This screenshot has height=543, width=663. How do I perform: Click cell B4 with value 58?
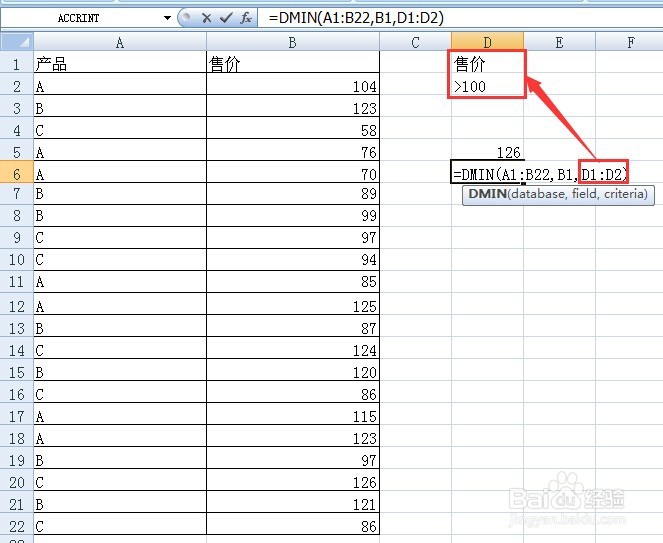click(x=293, y=128)
